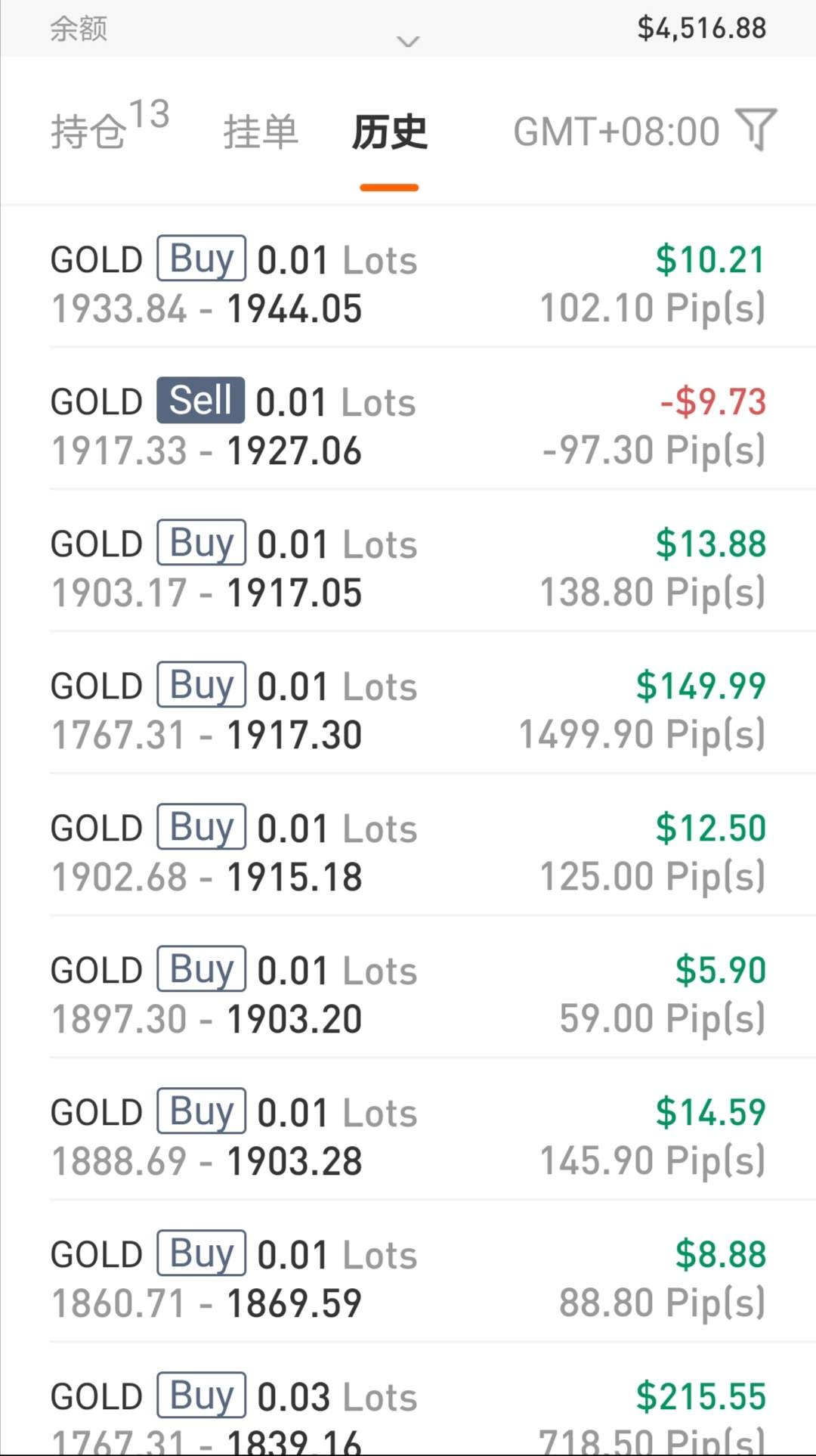Open the GOLD Buy trade with $10.21 profit
816x1456 pixels.
[x=408, y=283]
